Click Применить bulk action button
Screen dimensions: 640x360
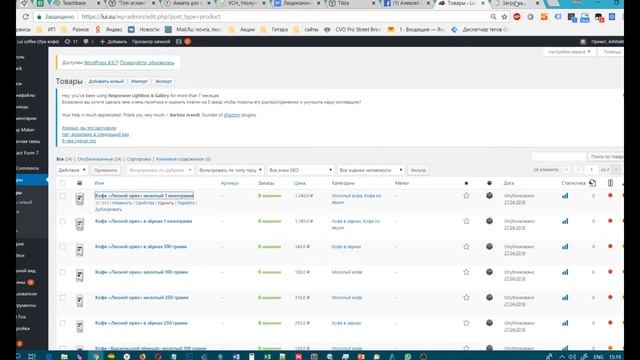[105, 170]
